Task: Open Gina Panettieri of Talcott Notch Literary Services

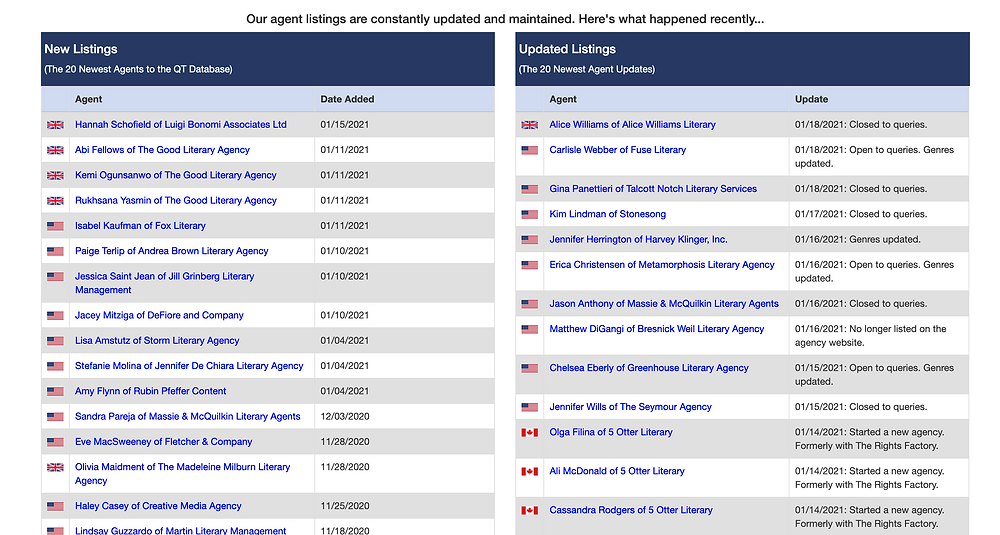Action: (x=653, y=189)
